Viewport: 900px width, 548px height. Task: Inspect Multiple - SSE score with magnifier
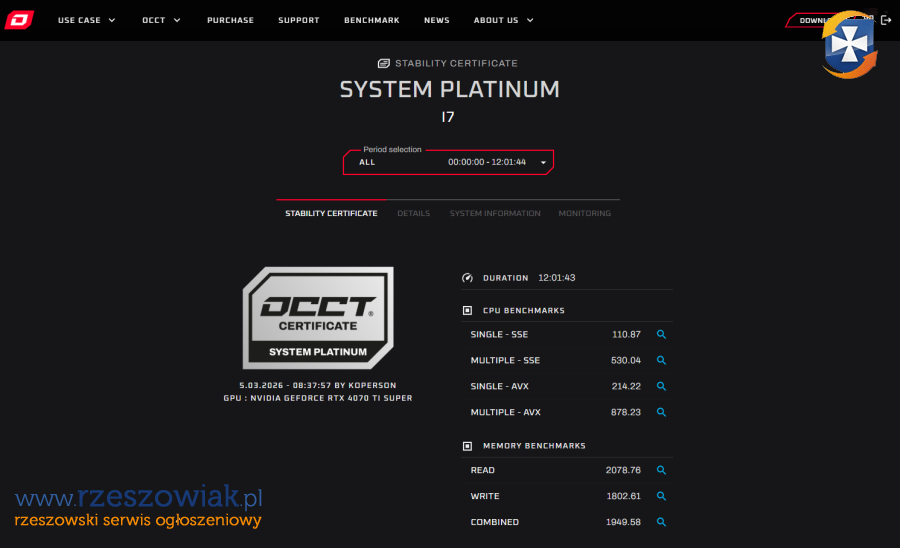tap(661, 361)
